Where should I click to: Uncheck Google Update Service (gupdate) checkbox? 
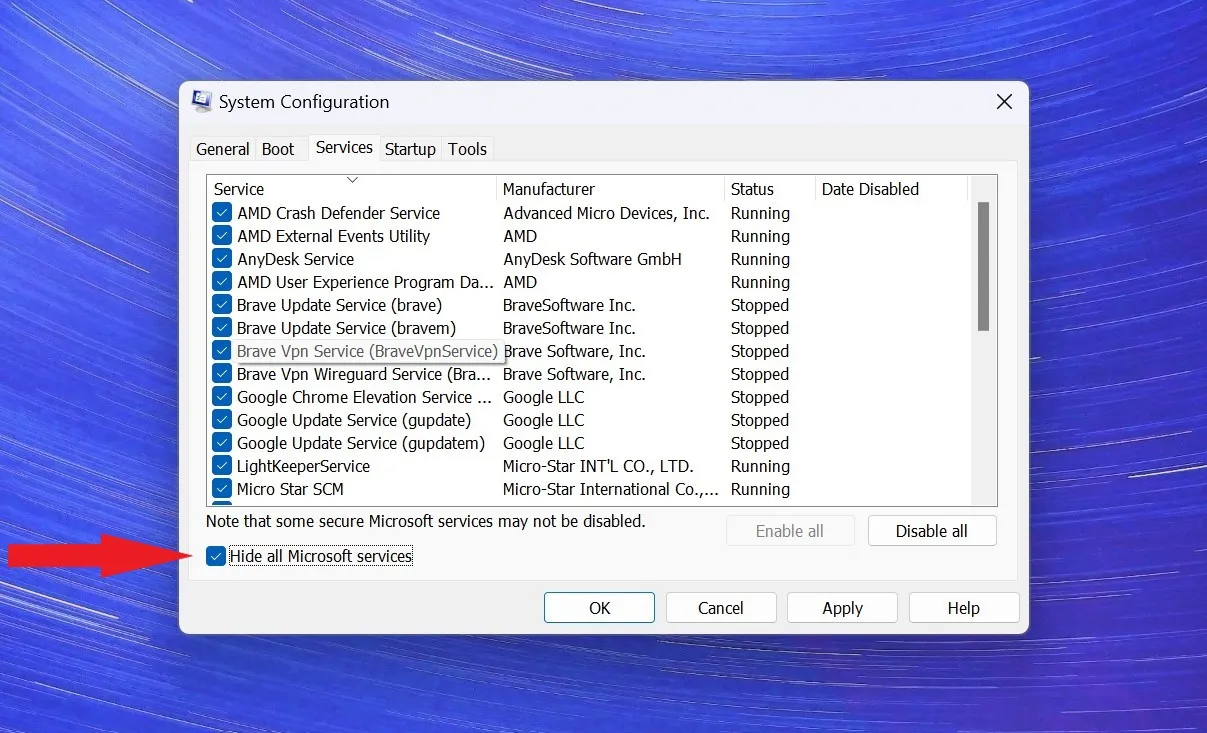point(222,420)
